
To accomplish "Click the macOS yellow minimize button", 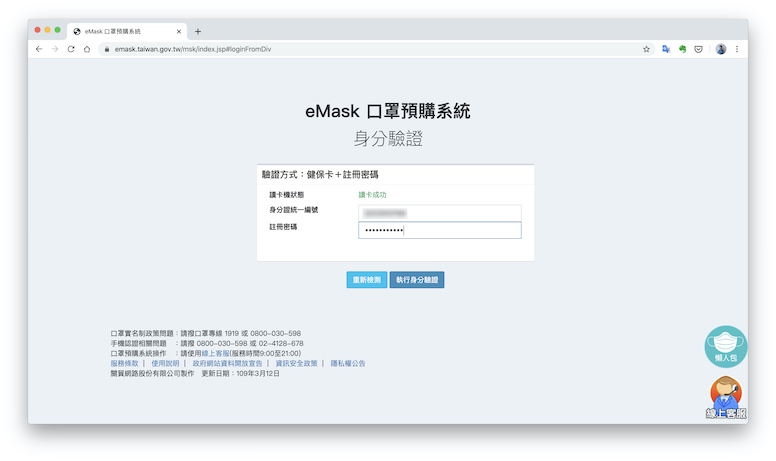I will click(48, 30).
